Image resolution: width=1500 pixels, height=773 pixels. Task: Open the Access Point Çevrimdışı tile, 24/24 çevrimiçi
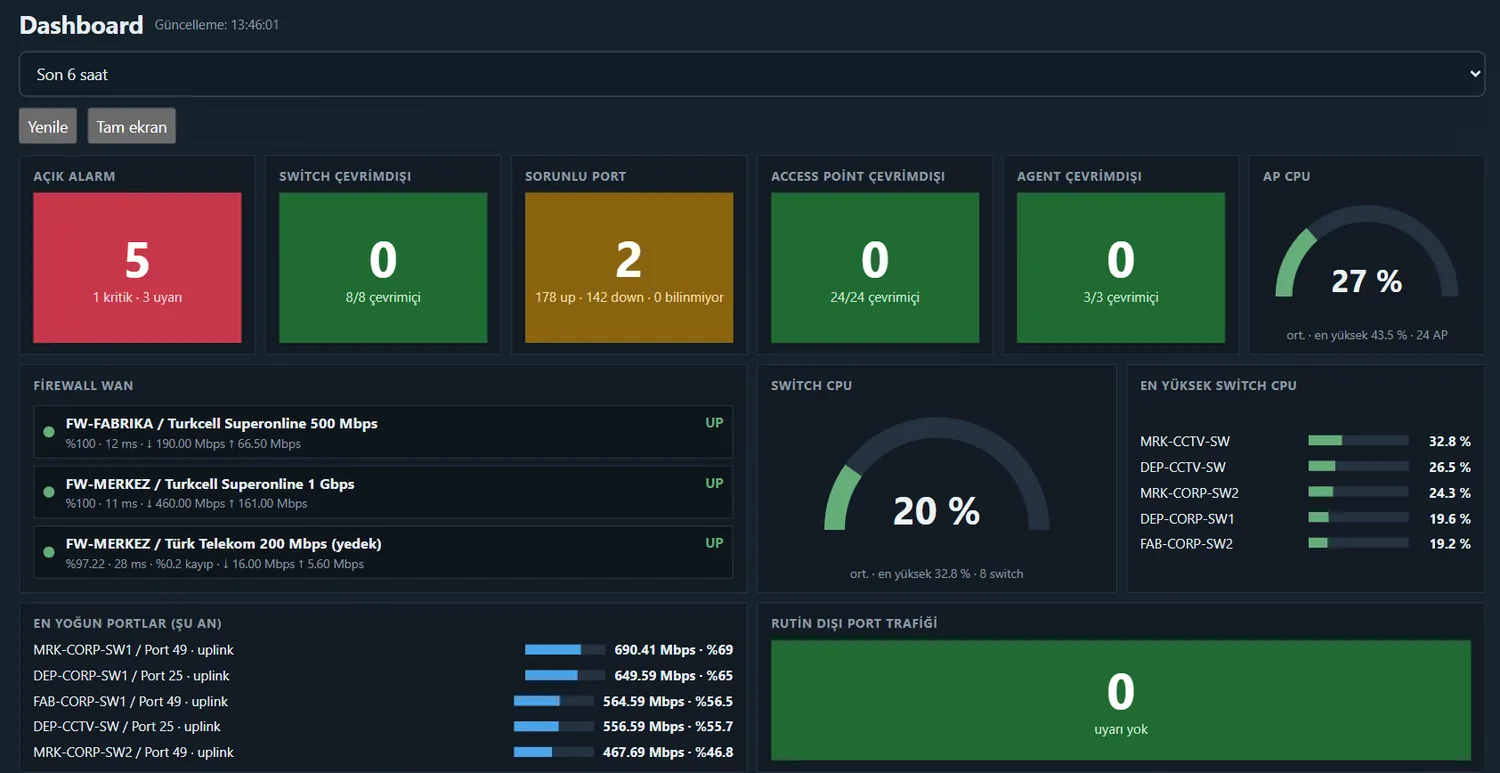point(875,268)
